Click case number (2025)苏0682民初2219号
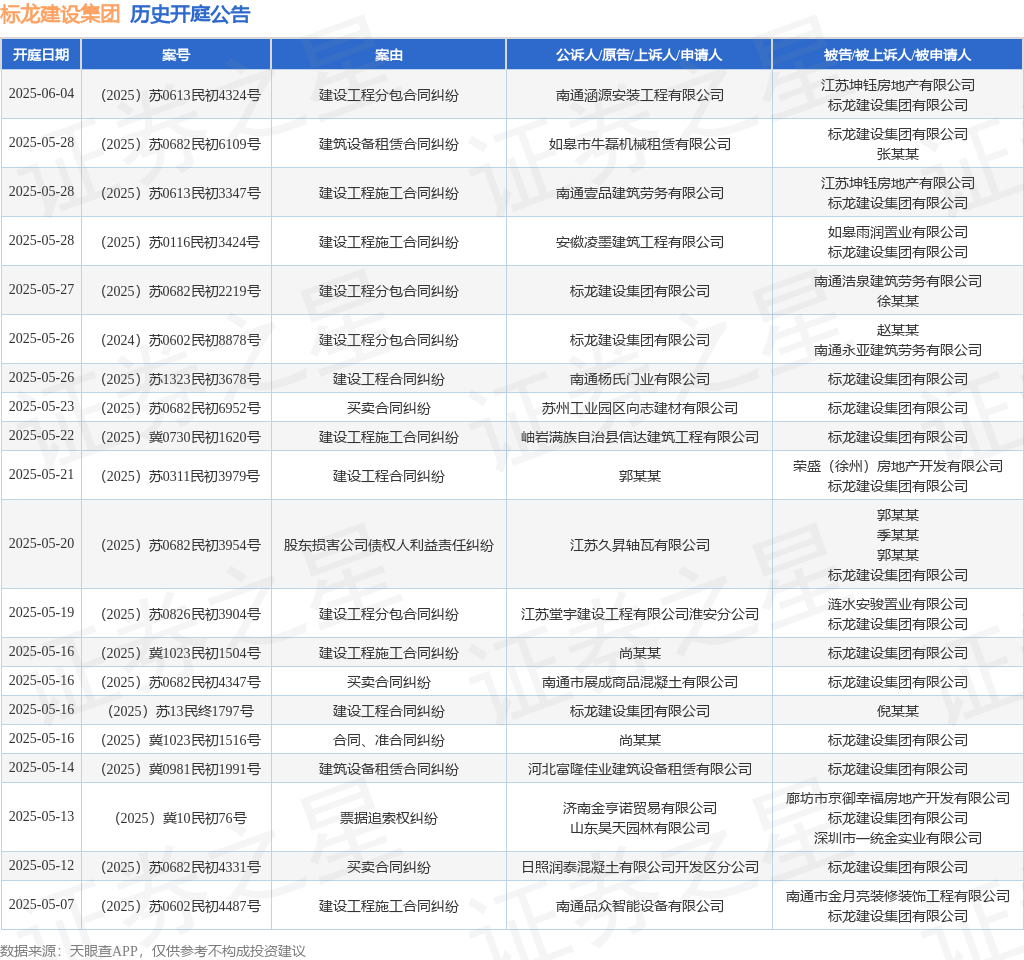This screenshot has height=960, width=1024. (180, 291)
